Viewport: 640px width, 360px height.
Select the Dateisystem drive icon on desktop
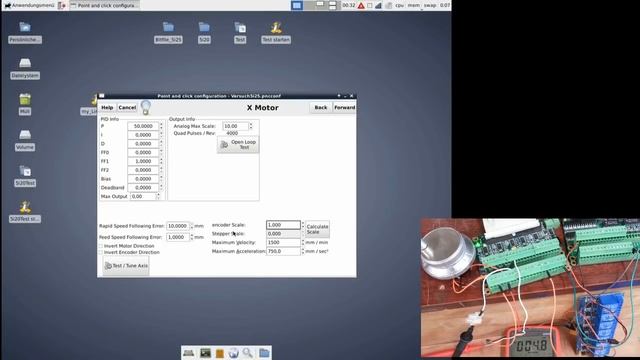(25, 63)
